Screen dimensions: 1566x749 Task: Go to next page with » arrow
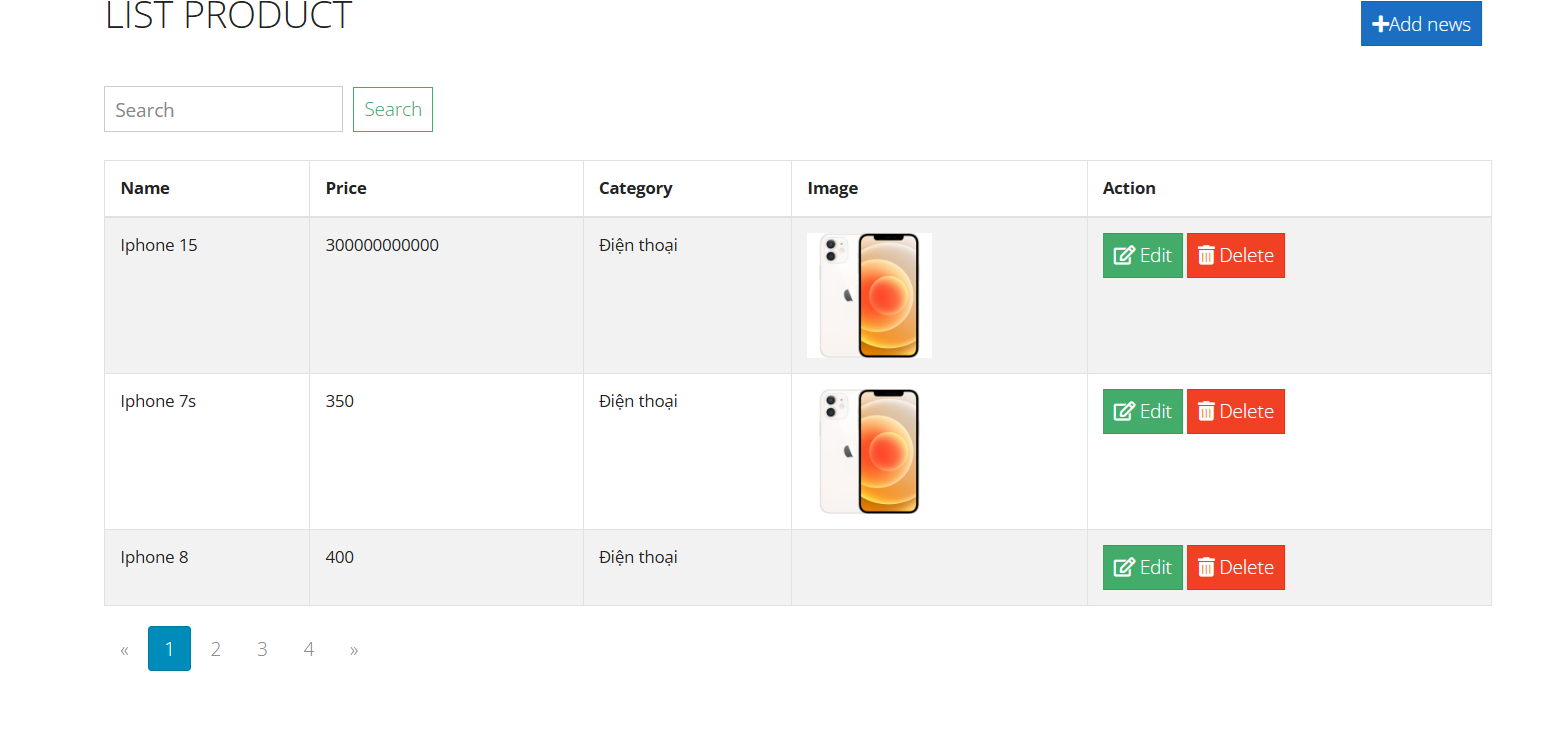354,649
